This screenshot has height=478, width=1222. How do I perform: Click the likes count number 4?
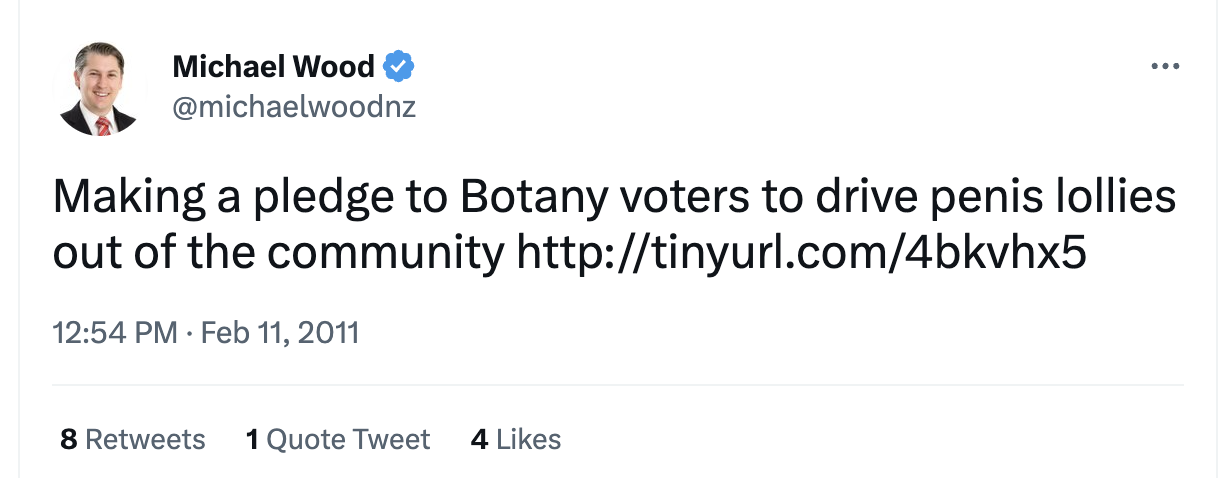[x=479, y=439]
